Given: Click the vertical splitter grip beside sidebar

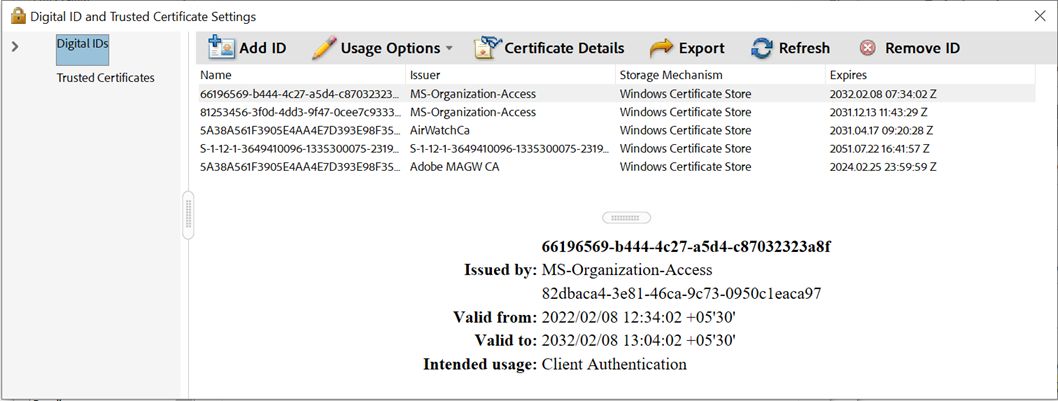Looking at the screenshot, I should click(x=188, y=215).
